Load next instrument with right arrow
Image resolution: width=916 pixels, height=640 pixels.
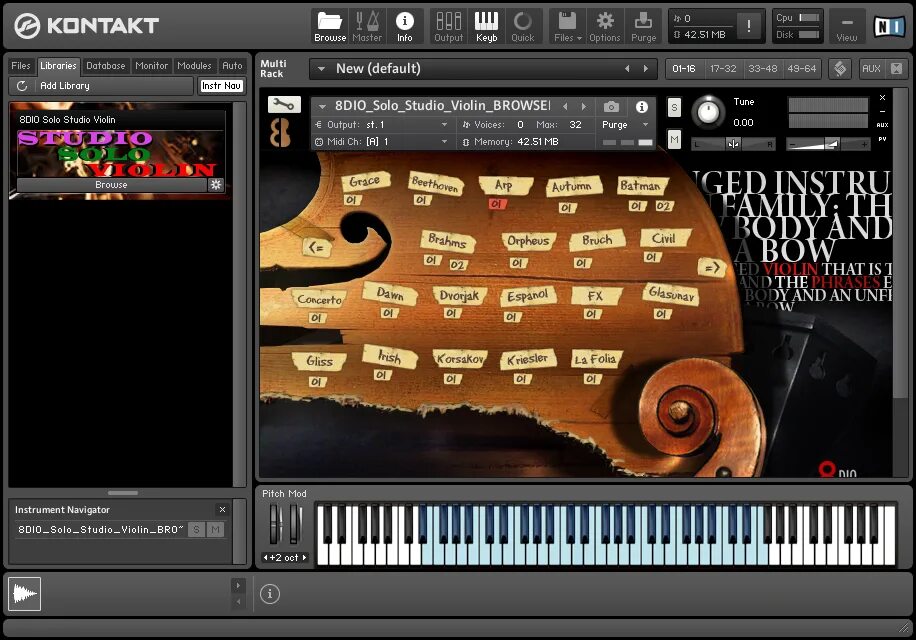click(583, 106)
